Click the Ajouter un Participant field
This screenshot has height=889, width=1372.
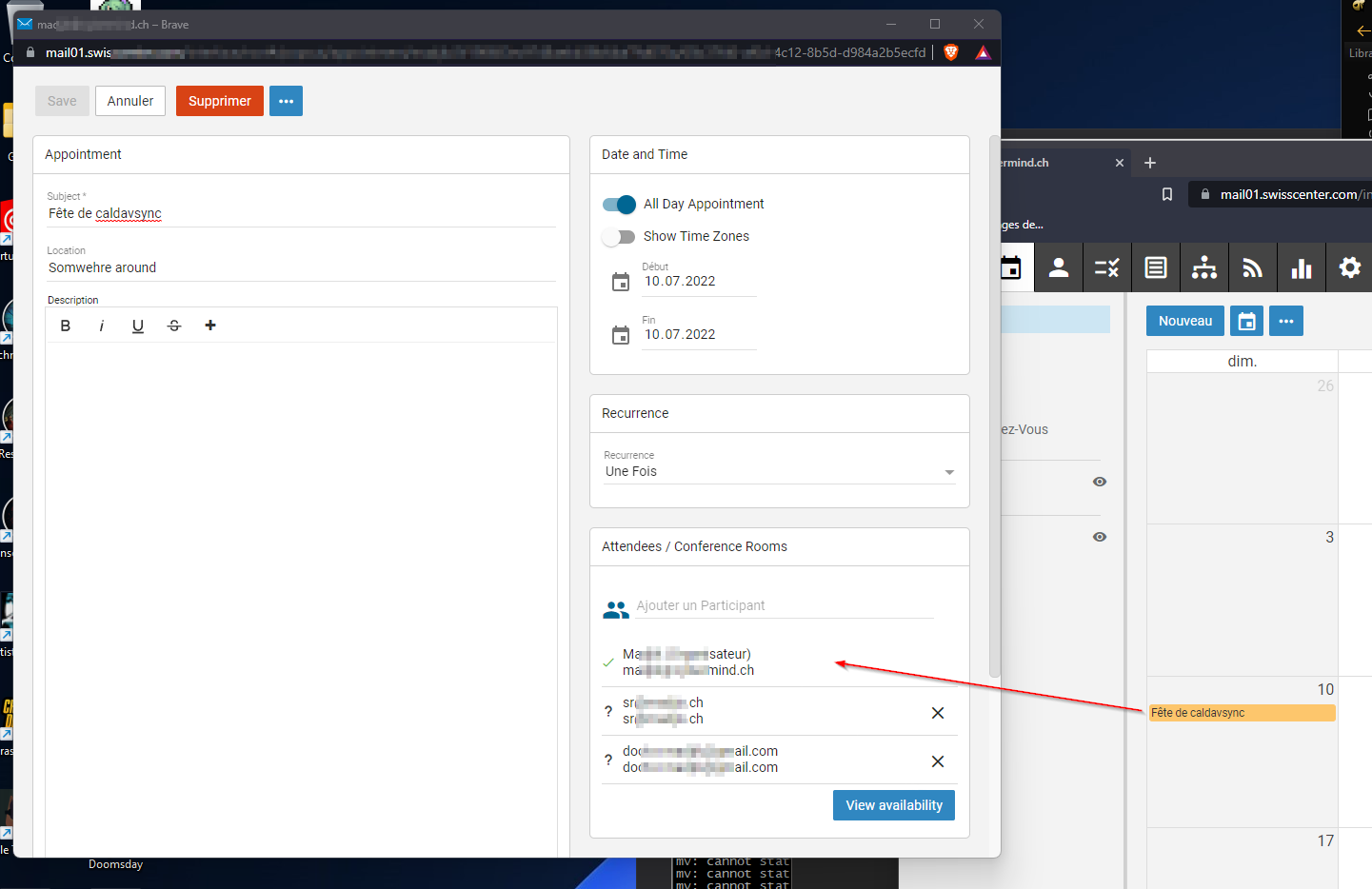(784, 606)
